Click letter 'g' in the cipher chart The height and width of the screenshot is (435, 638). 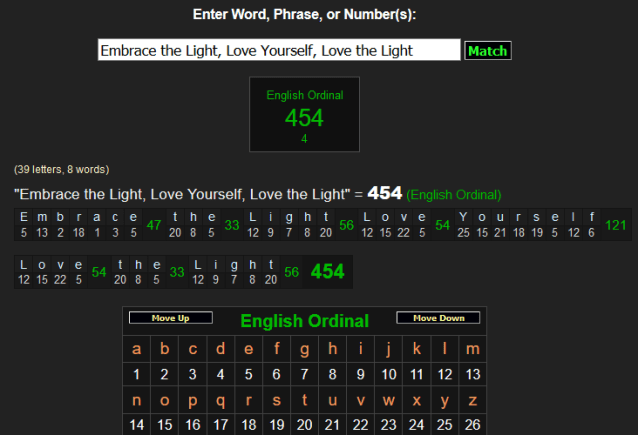tap(305, 349)
